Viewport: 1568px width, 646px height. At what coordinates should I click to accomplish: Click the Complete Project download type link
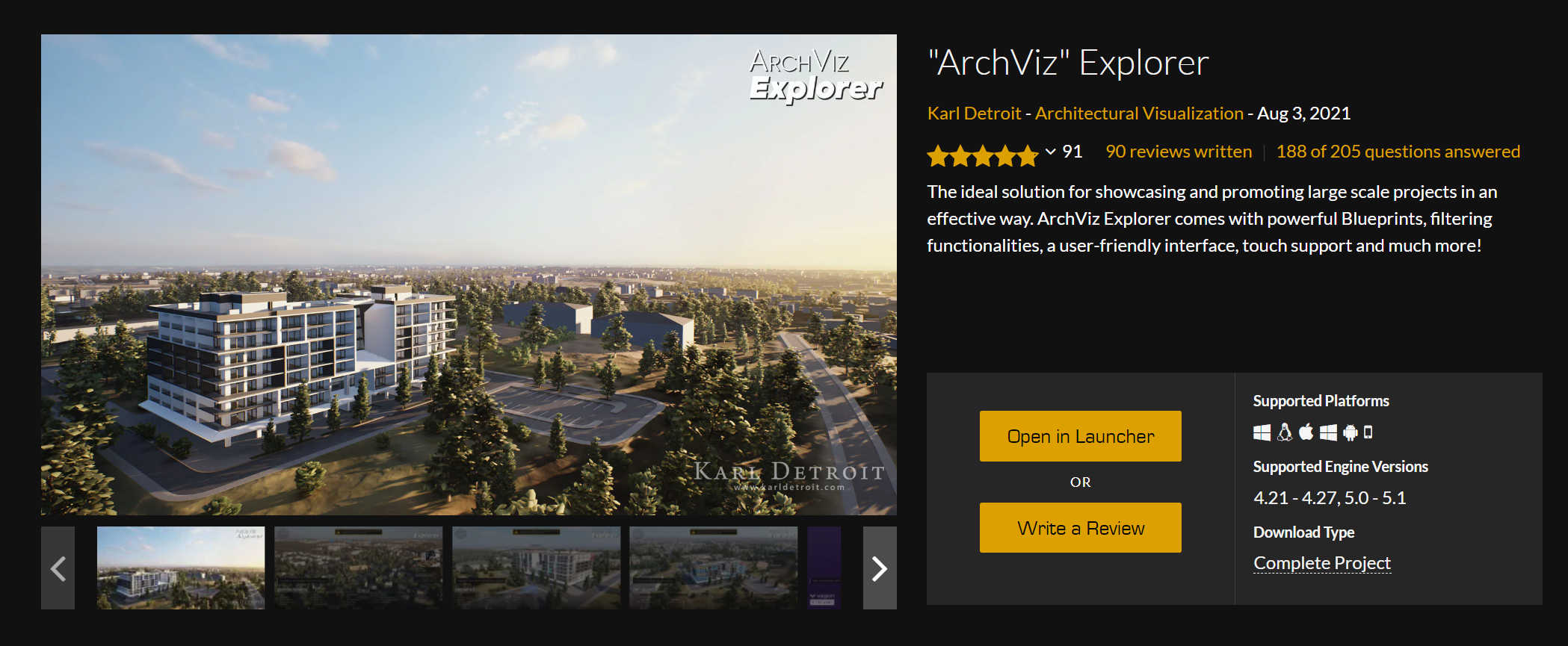pos(1322,563)
